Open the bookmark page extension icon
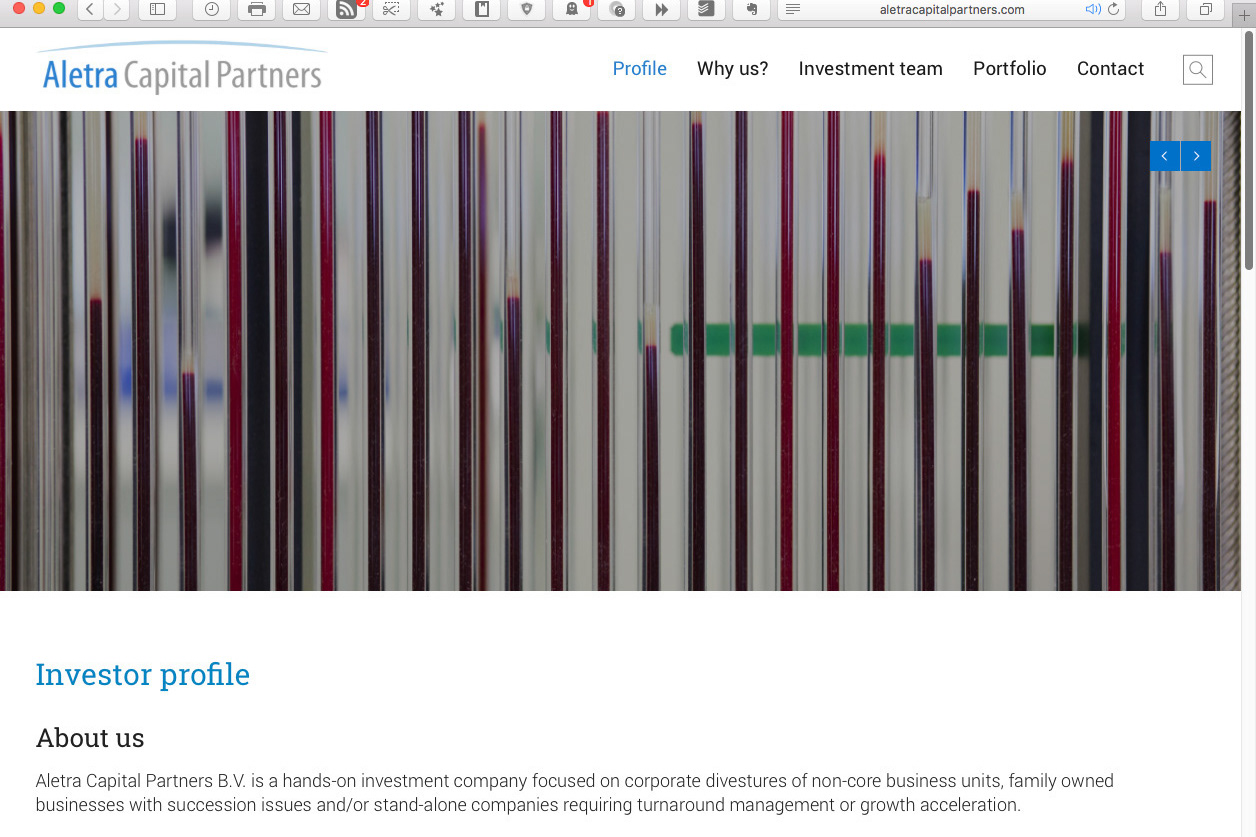This screenshot has height=837, width=1256. 482,10
